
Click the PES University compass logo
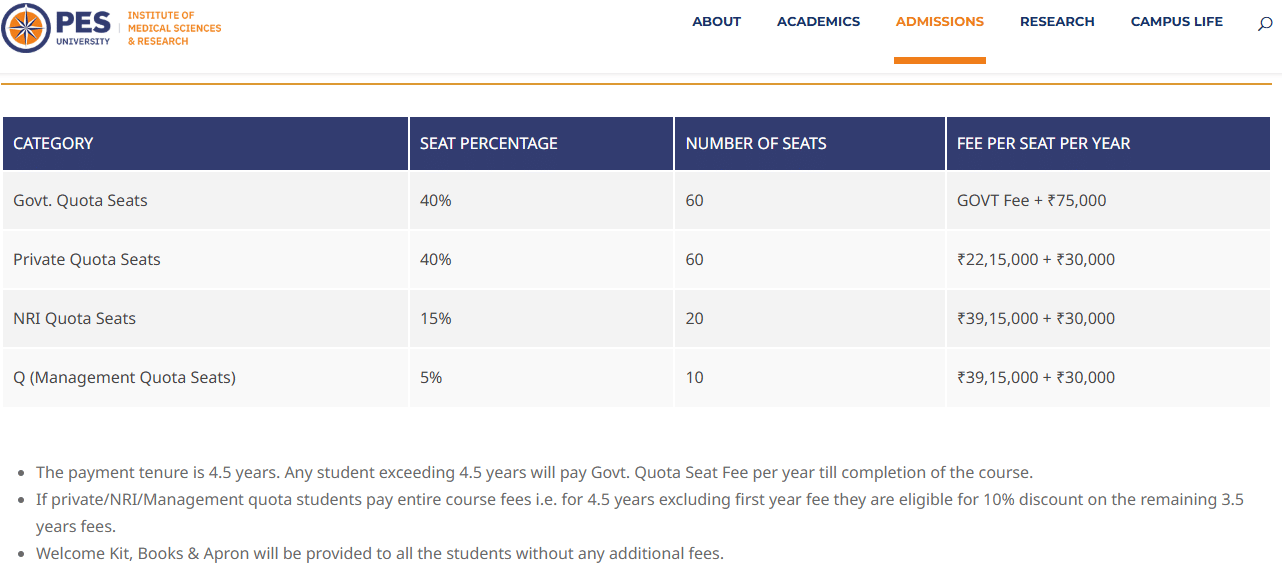click(x=26, y=28)
